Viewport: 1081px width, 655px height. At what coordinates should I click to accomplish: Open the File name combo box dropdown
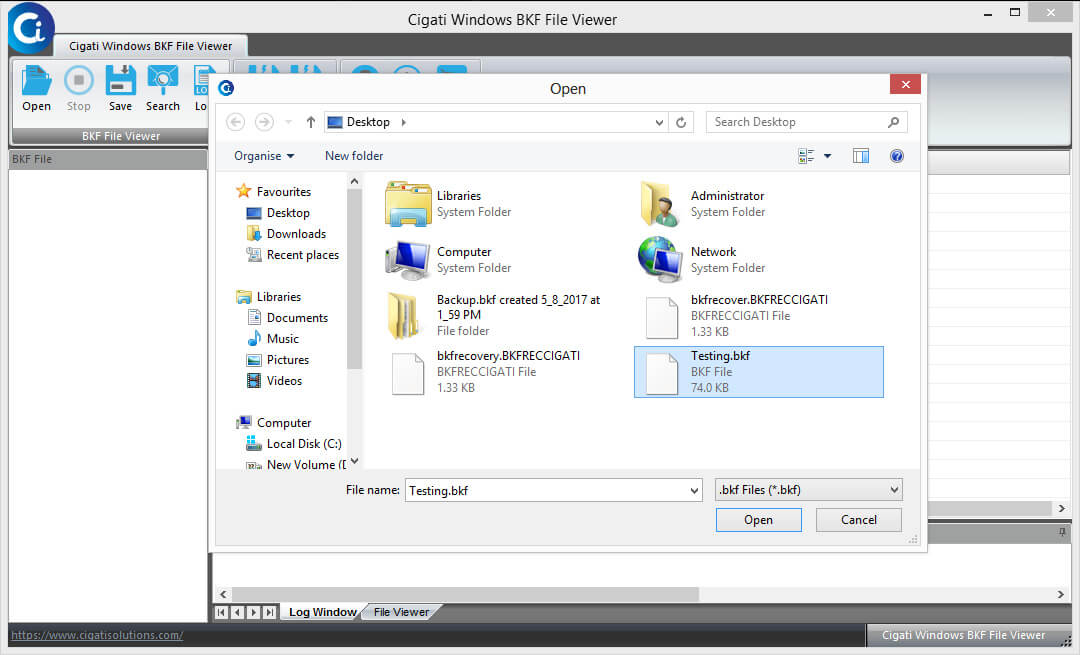coord(694,490)
